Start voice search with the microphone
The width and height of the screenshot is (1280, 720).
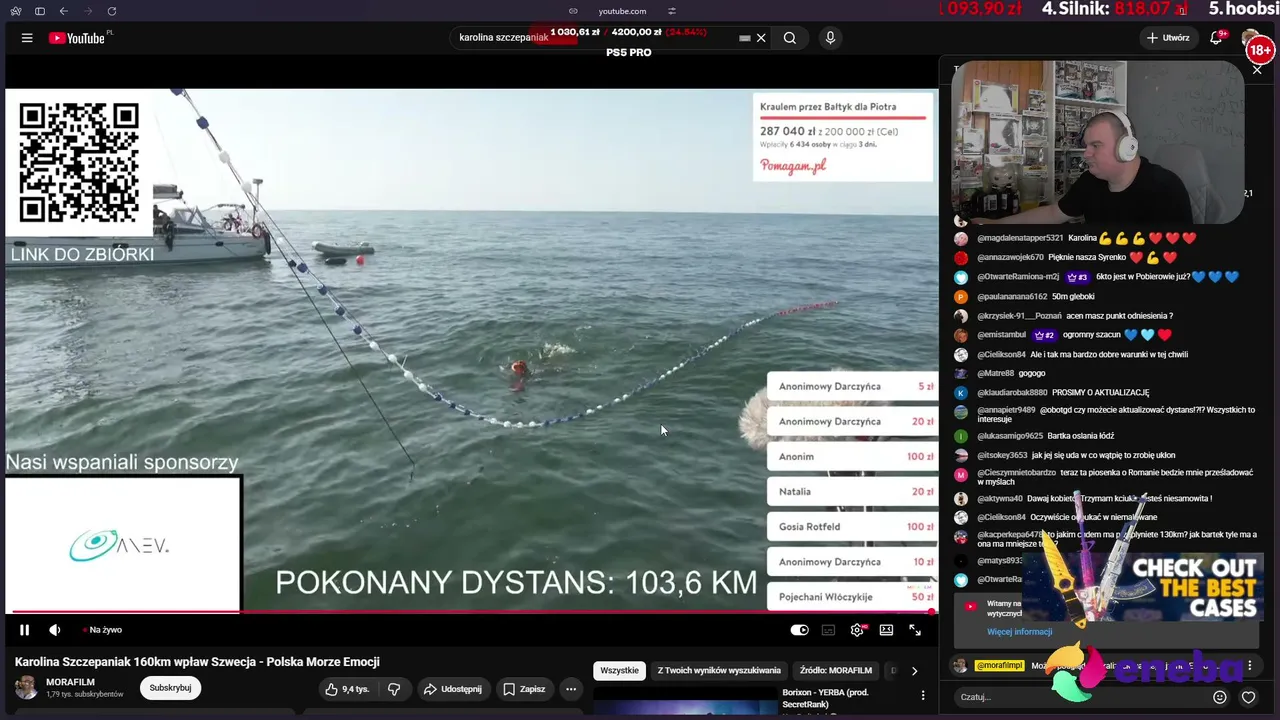tap(830, 38)
